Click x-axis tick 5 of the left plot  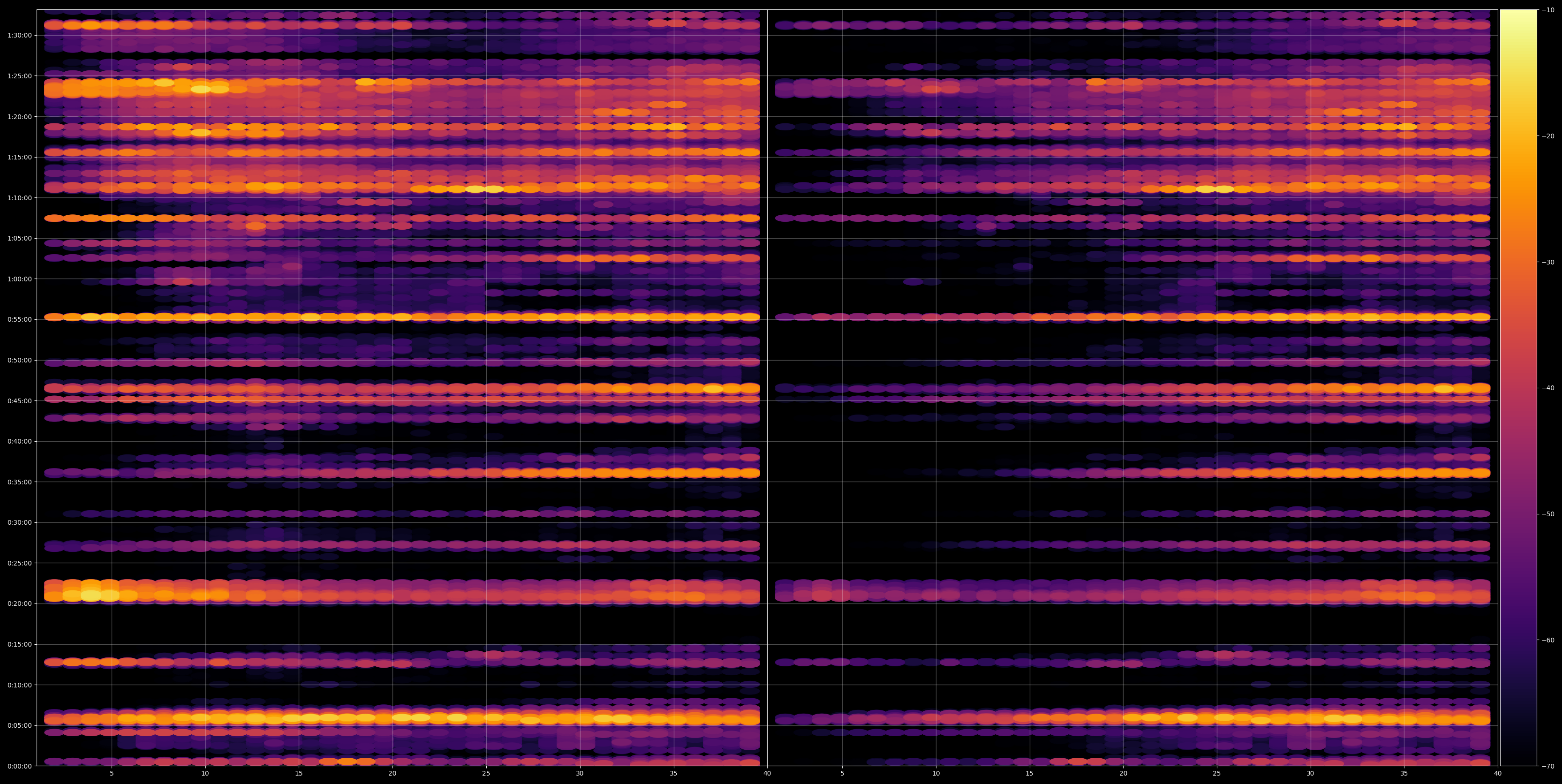coord(112,774)
